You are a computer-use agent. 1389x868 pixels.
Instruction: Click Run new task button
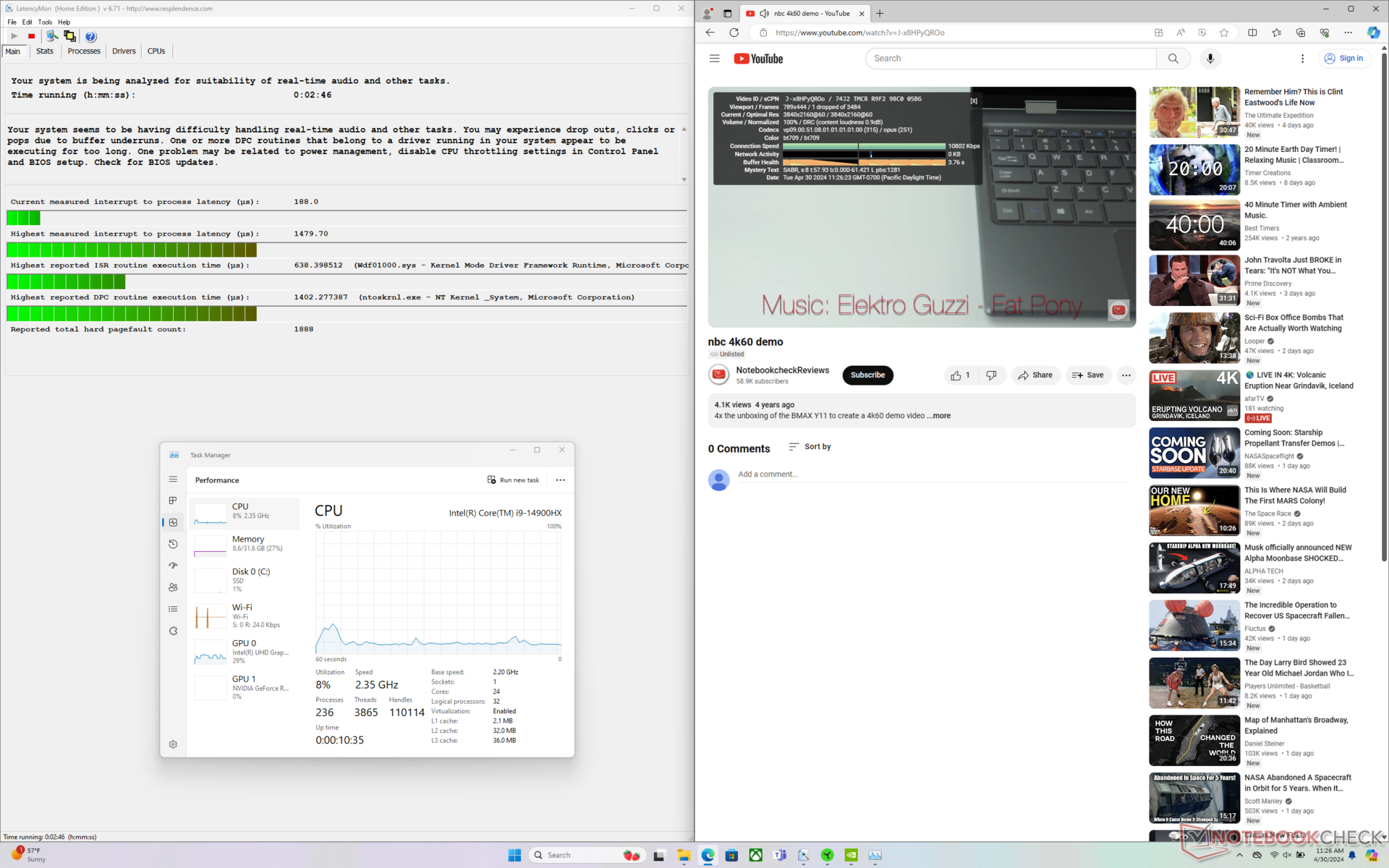pos(513,480)
